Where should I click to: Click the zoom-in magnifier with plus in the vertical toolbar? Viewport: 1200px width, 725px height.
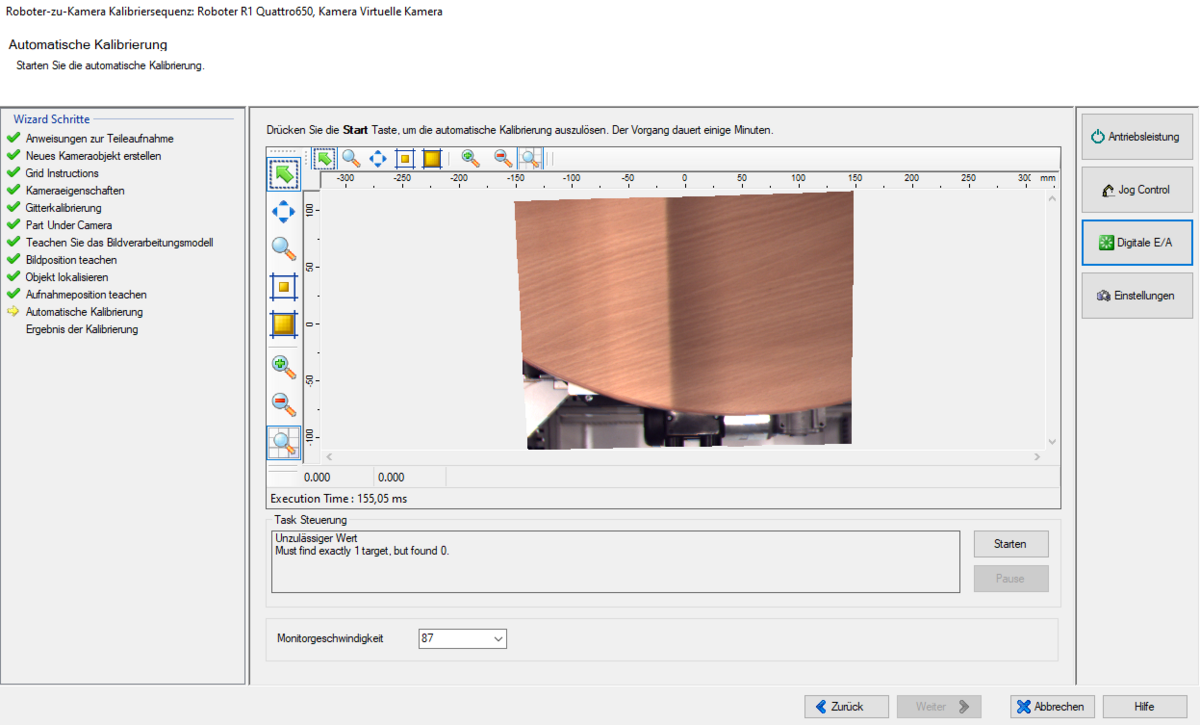284,366
